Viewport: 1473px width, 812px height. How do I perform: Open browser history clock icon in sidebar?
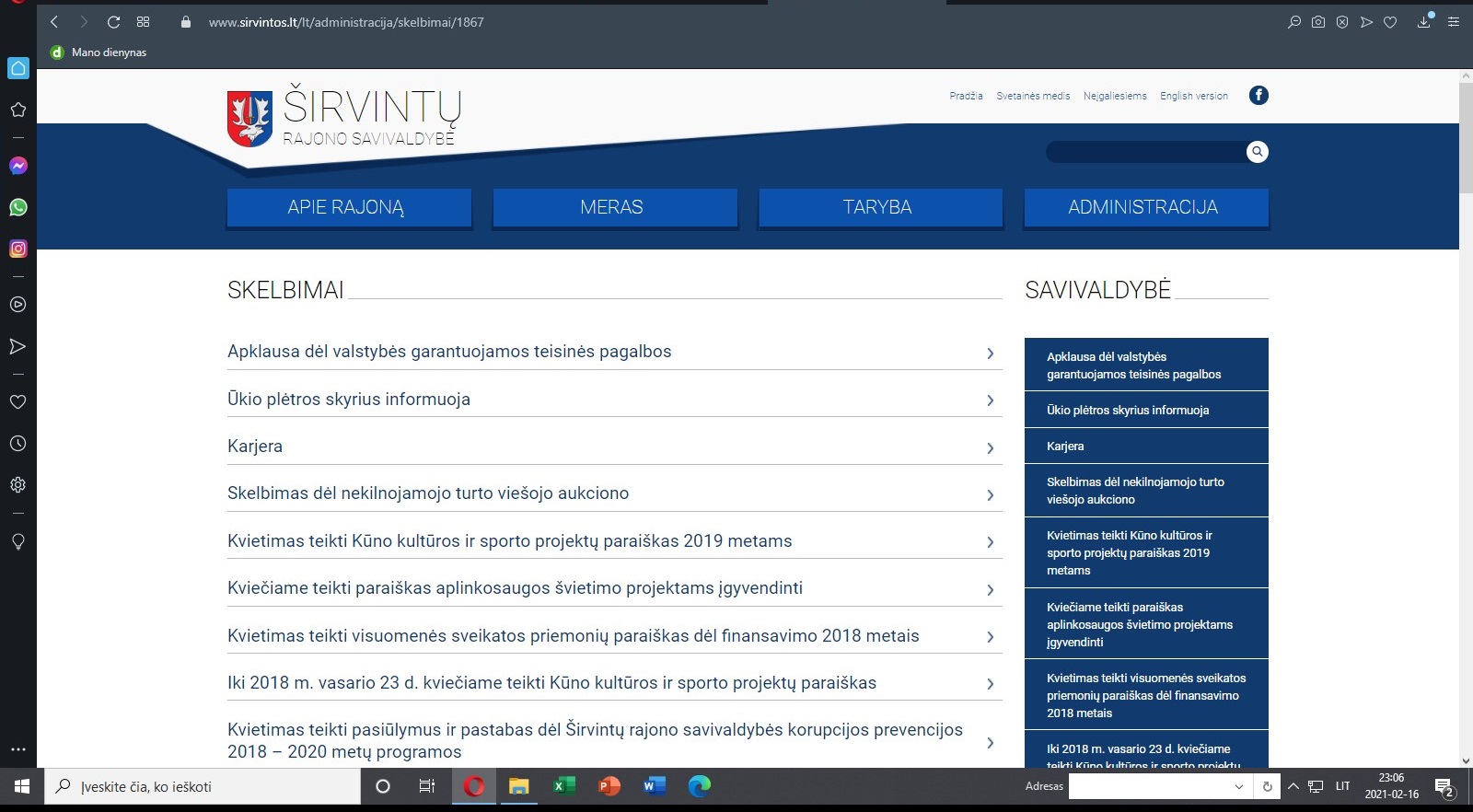pos(17,444)
